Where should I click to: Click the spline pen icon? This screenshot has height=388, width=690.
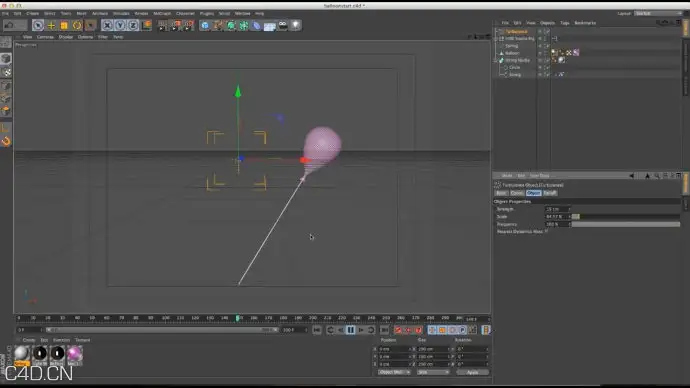pos(218,26)
